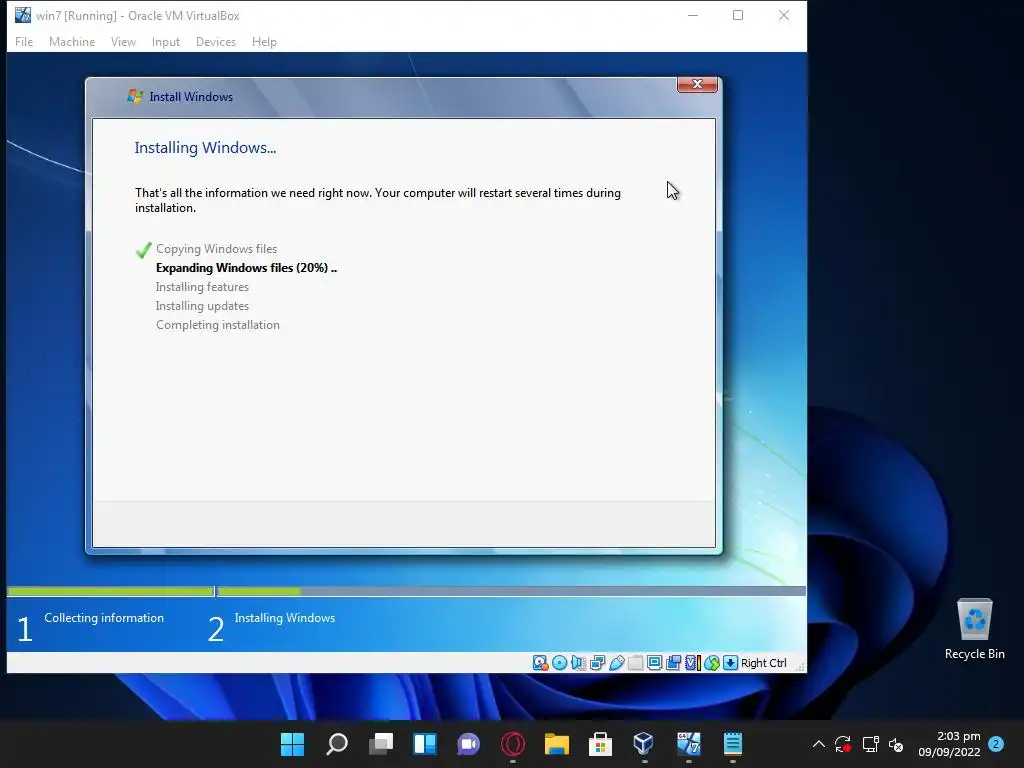Click the Installing Windows progress bar
1024x768 pixels.
[x=511, y=591]
